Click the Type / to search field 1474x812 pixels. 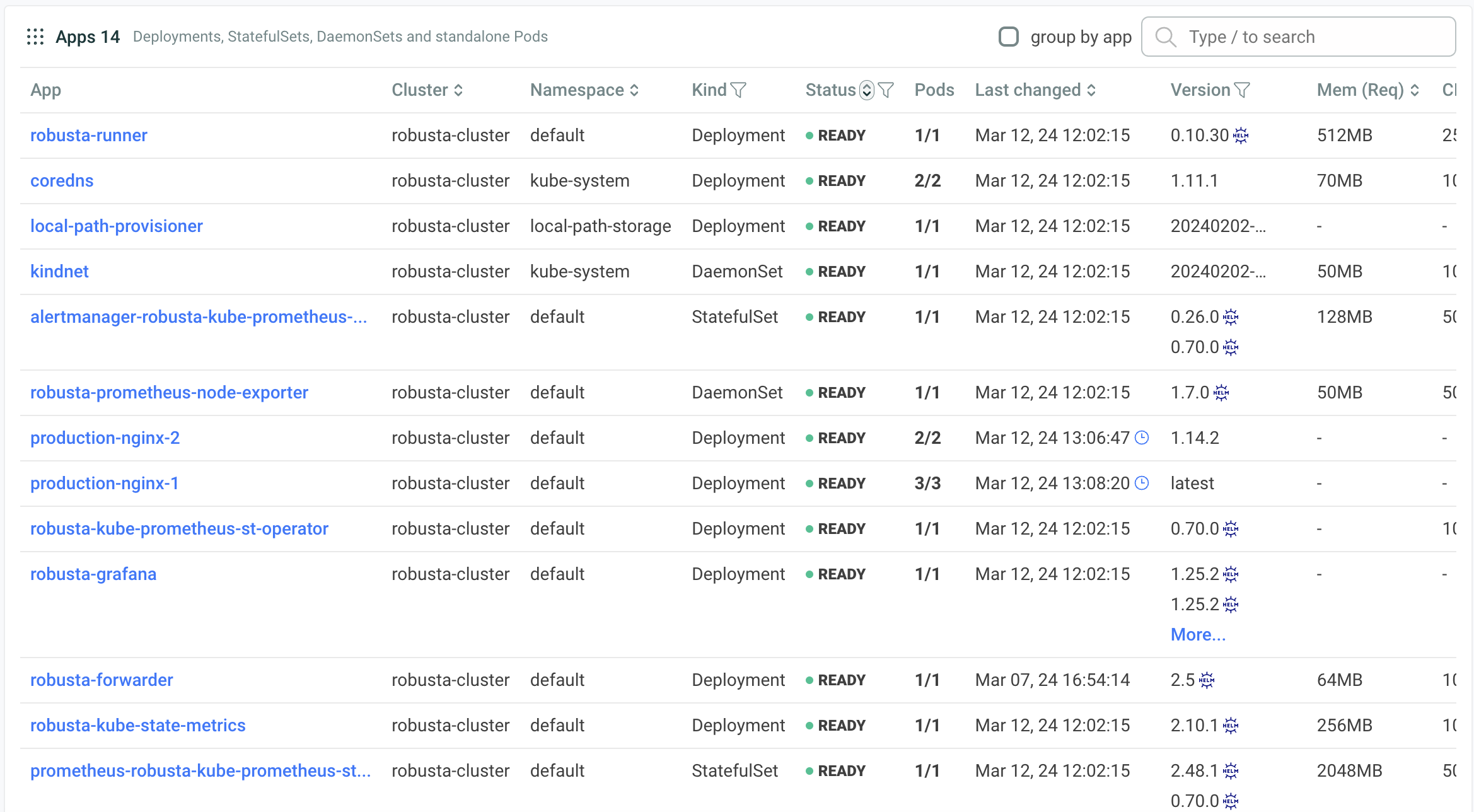1299,37
